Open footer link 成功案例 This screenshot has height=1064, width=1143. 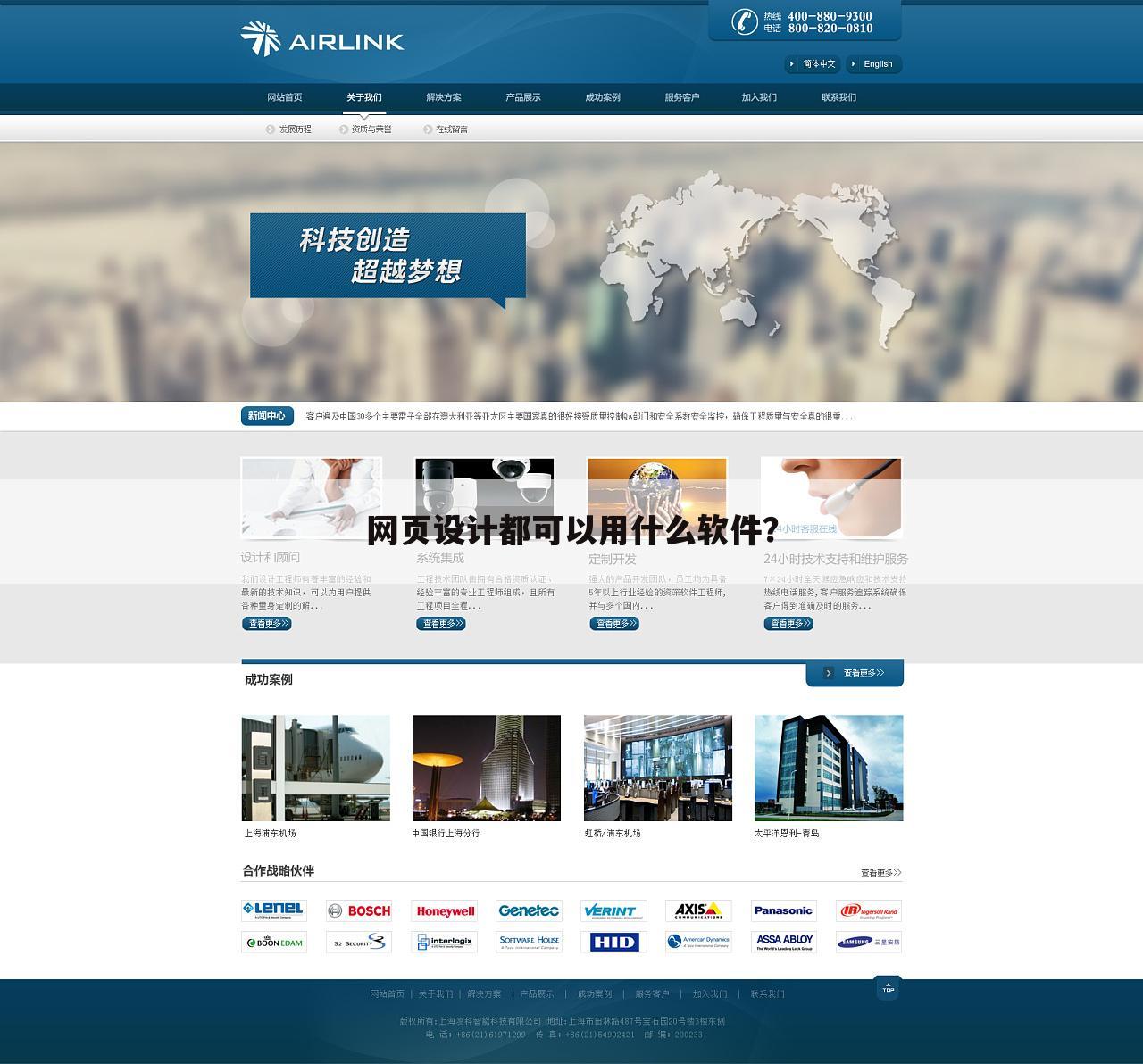click(595, 994)
